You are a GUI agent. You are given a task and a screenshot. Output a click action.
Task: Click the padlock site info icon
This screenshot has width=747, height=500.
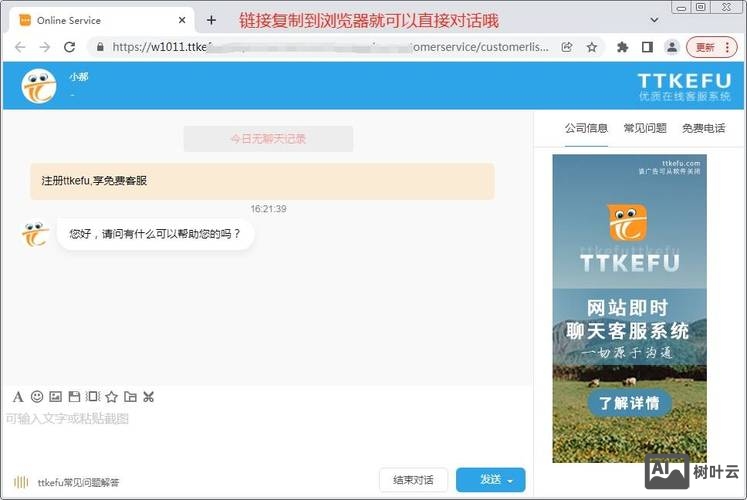(100, 47)
